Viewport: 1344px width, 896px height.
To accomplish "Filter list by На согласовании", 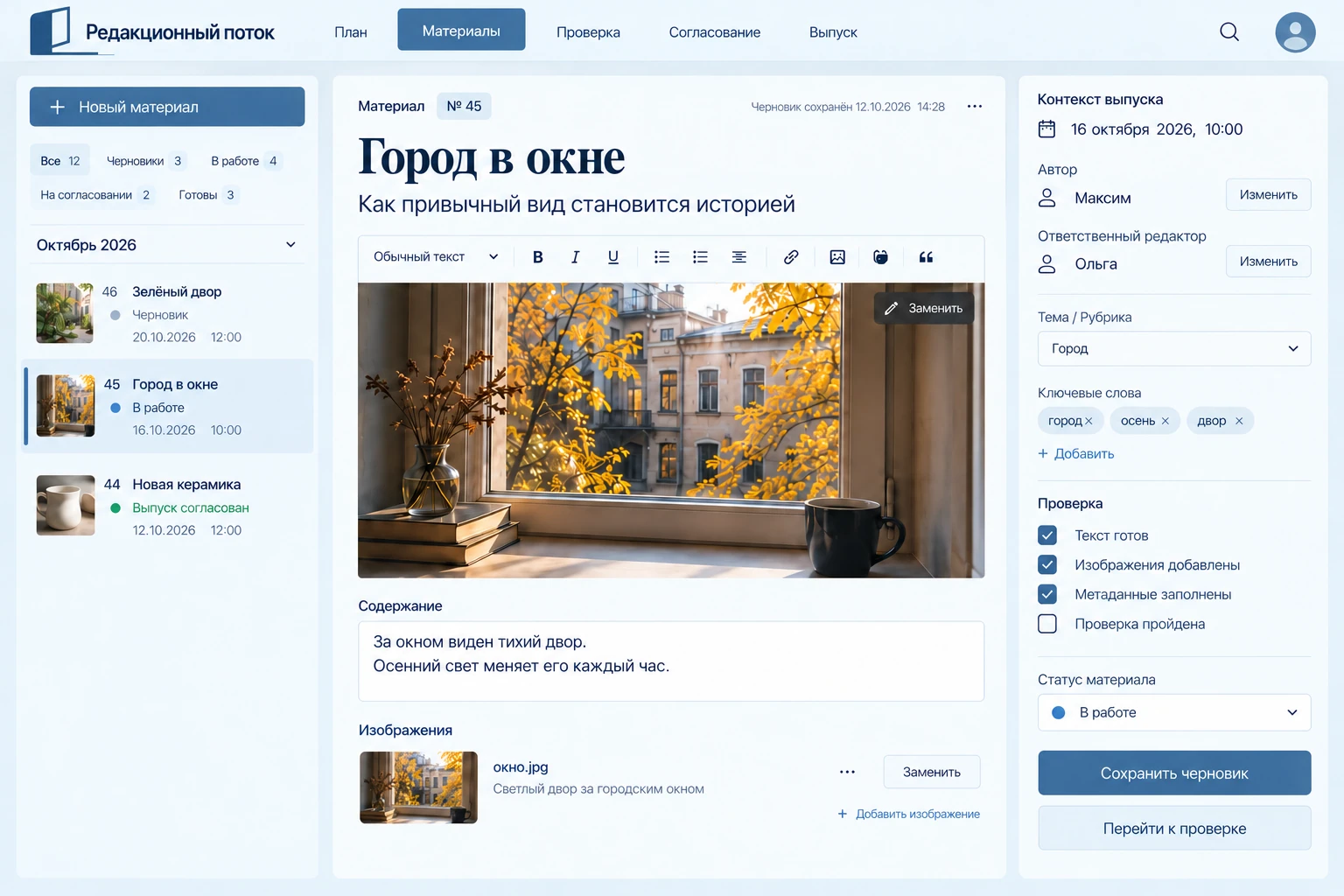I will [94, 195].
